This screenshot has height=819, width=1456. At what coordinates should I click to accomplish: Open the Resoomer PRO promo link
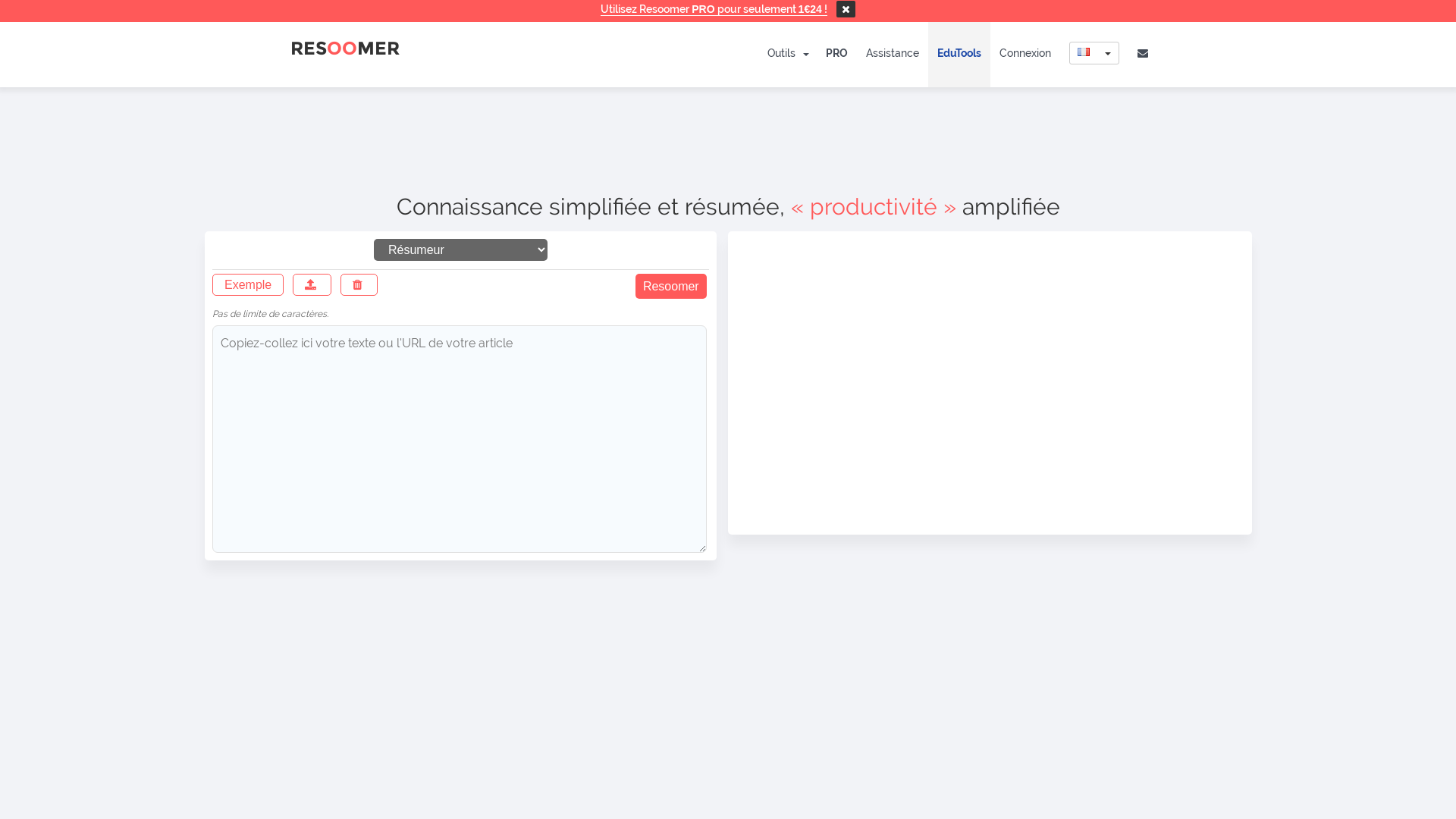click(x=714, y=9)
